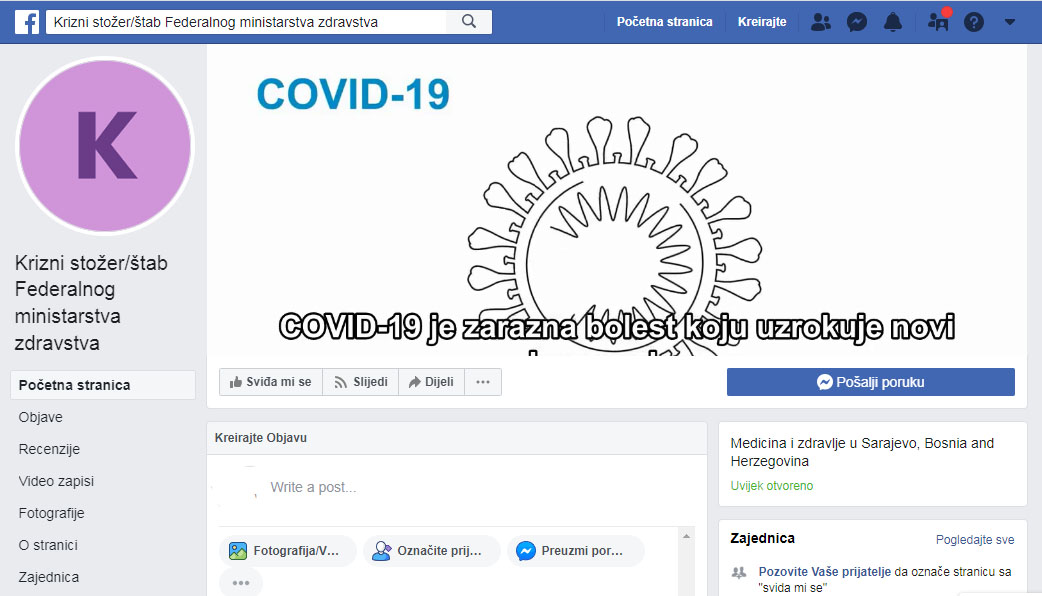Image resolution: width=1042 pixels, height=596 pixels.
Task: Choose the Fotografija/Video post option
Action: pos(288,551)
